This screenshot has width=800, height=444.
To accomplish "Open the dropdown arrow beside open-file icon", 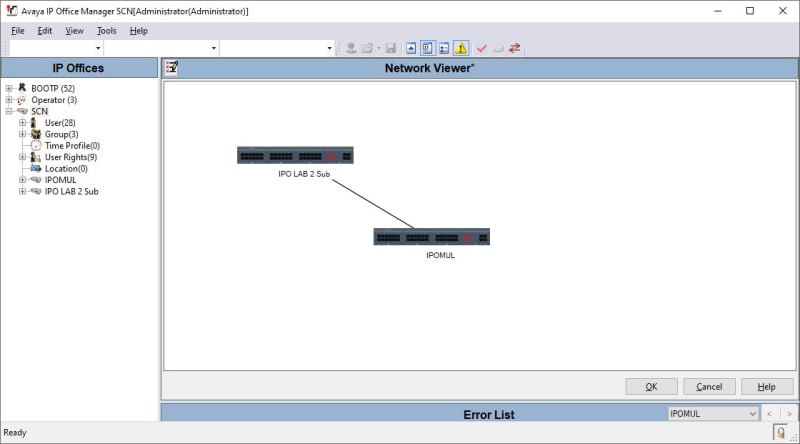I will (x=379, y=48).
